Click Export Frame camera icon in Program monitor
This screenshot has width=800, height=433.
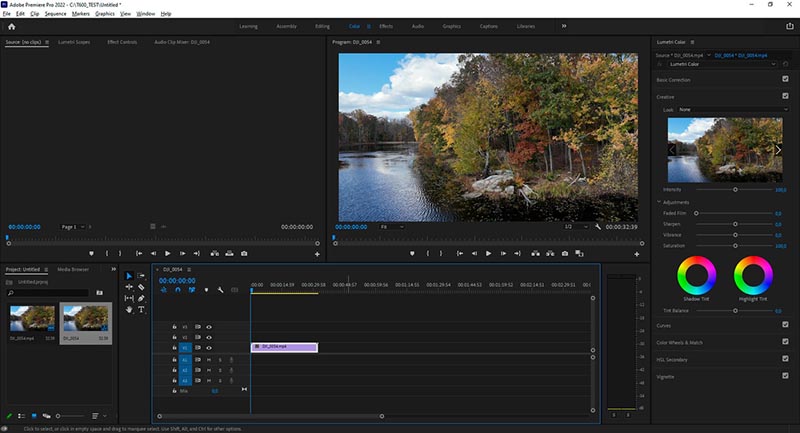565,254
